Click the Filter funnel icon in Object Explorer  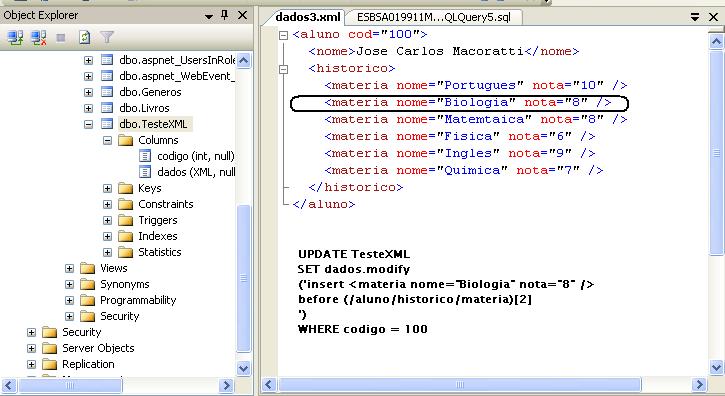(x=107, y=37)
